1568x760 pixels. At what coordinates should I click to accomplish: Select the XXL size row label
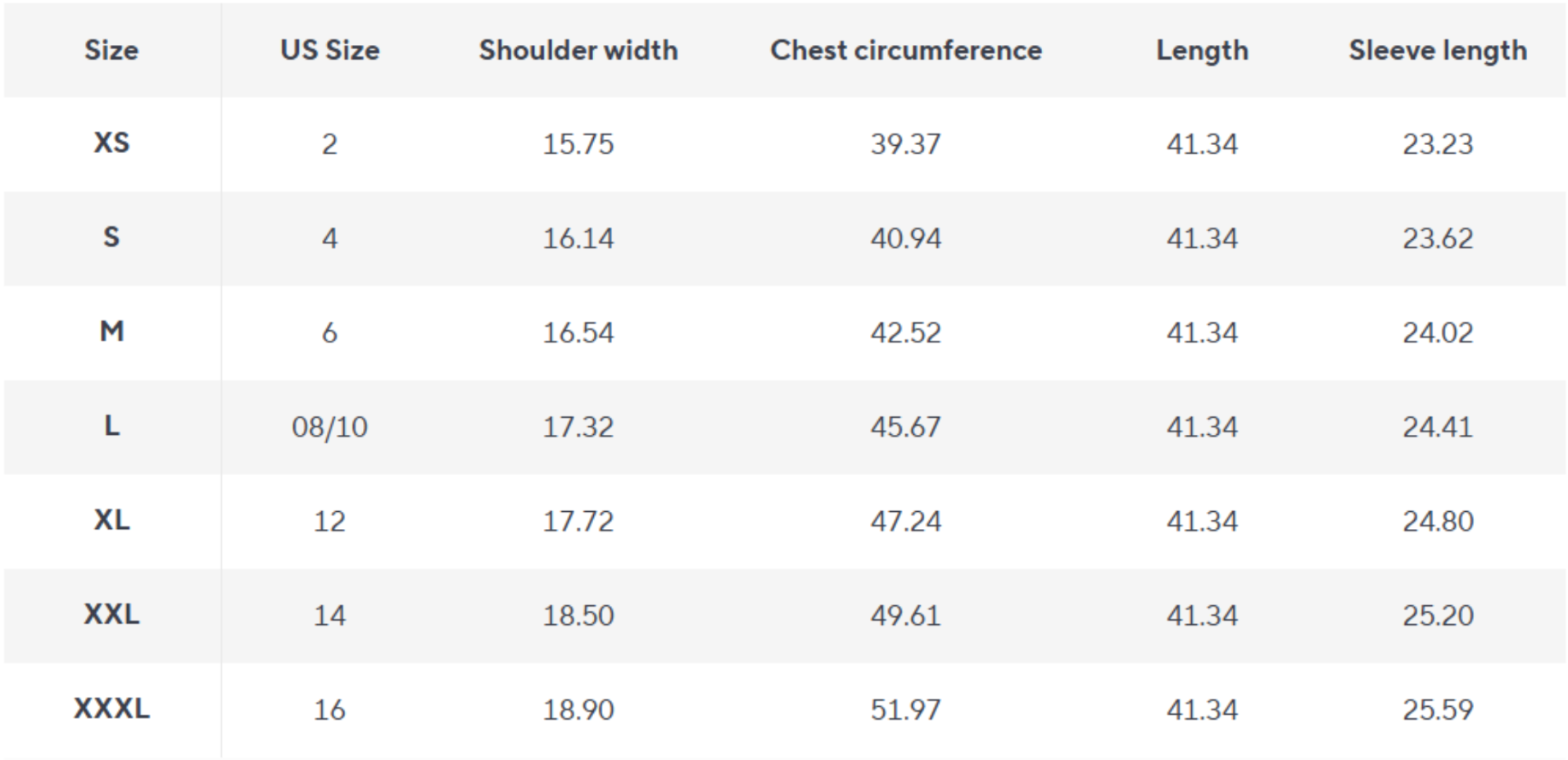(111, 614)
